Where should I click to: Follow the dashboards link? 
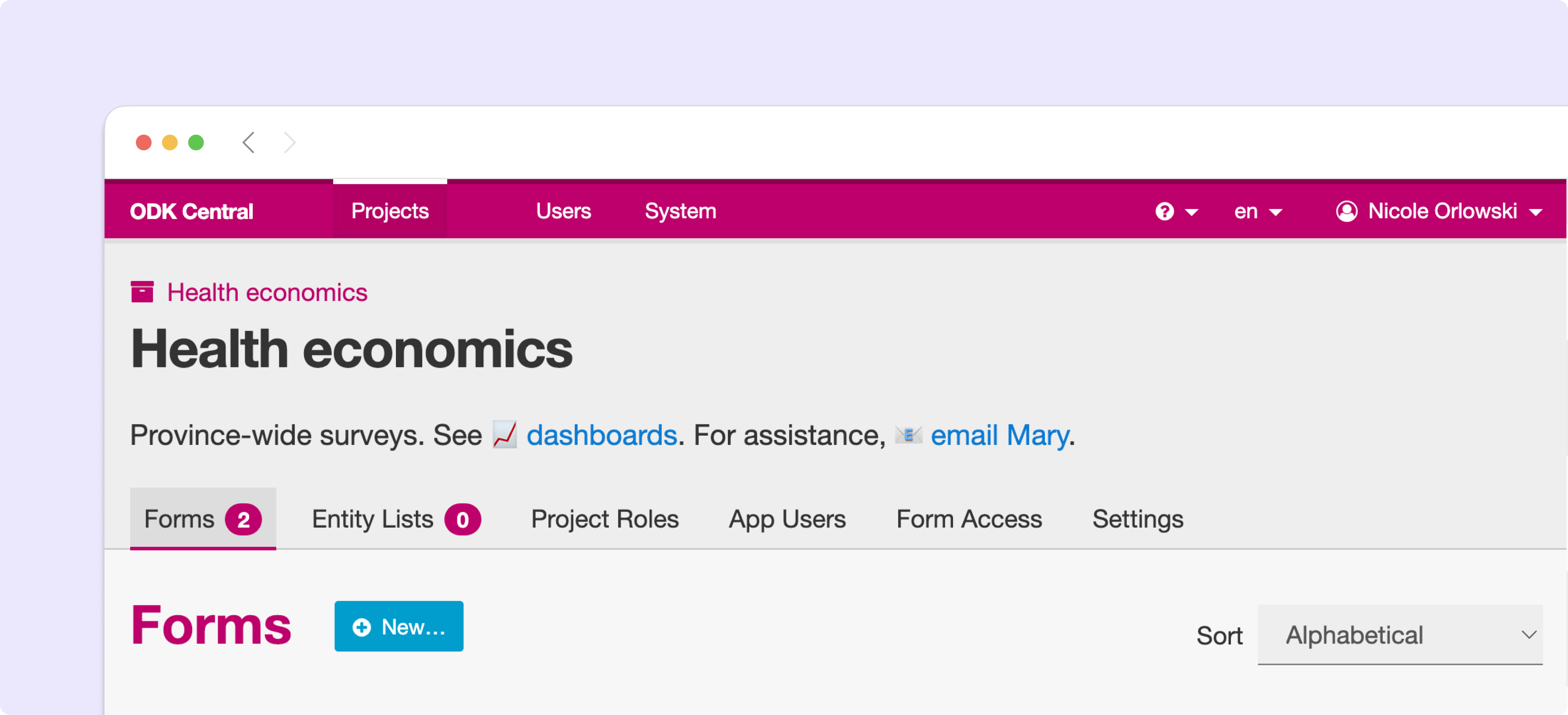602,435
